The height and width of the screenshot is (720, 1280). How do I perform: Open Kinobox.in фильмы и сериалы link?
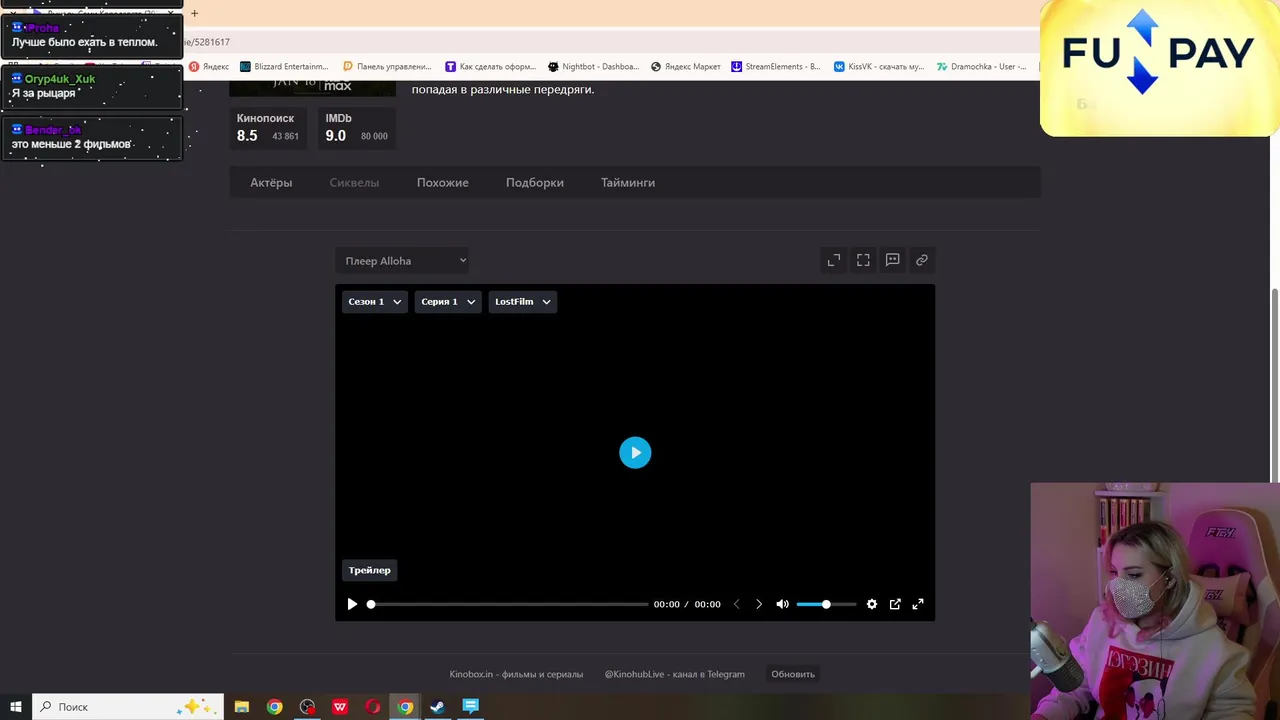click(516, 674)
